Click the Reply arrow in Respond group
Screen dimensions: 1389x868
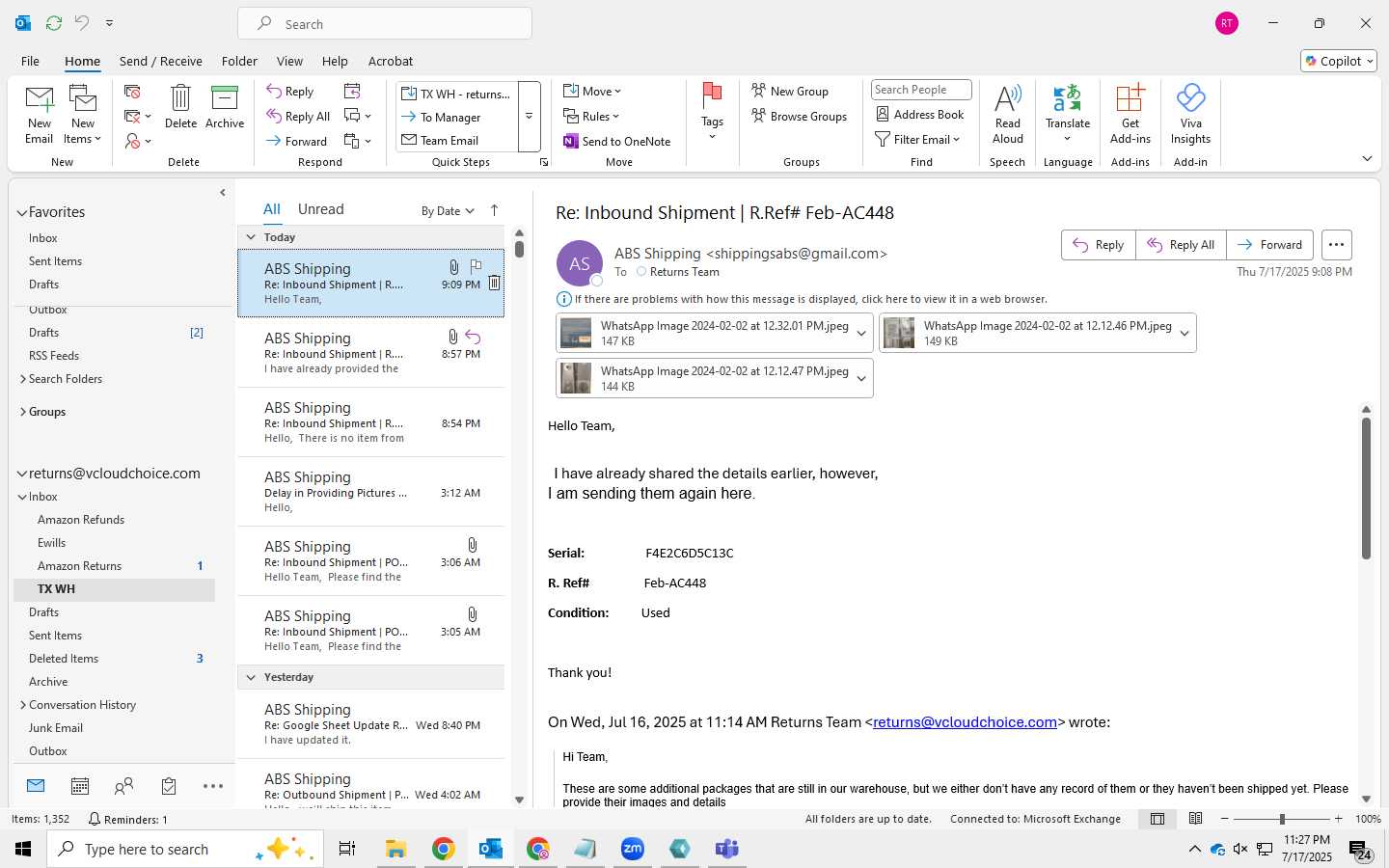[290, 91]
